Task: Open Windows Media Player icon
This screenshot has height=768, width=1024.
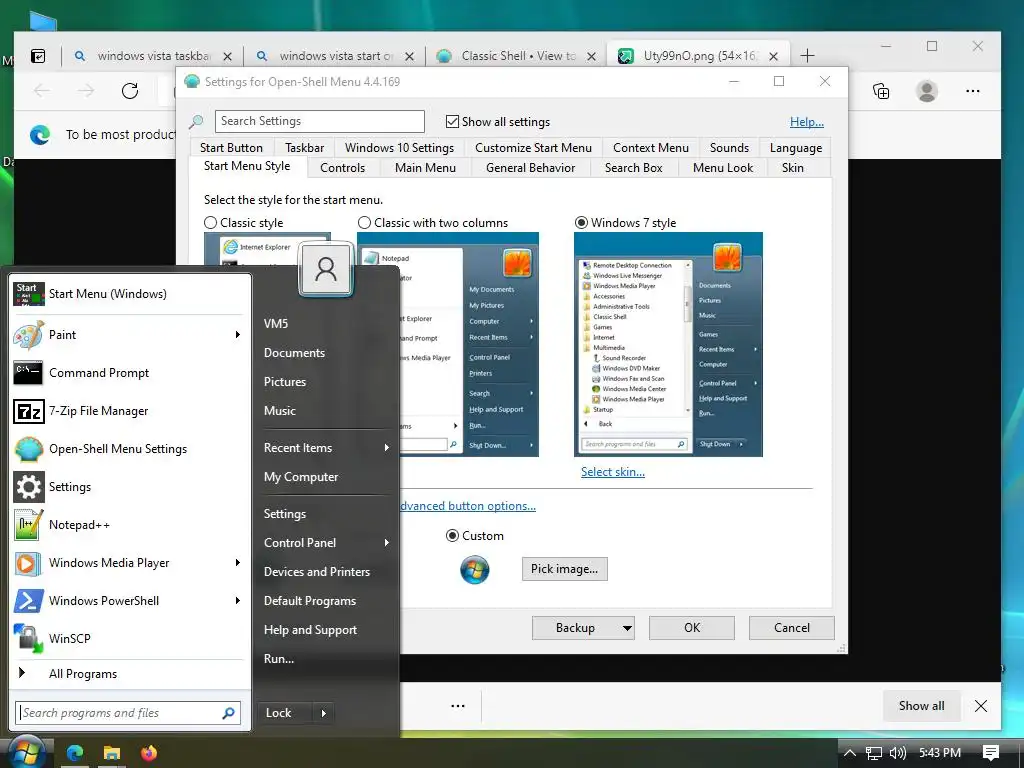Action: pos(29,563)
